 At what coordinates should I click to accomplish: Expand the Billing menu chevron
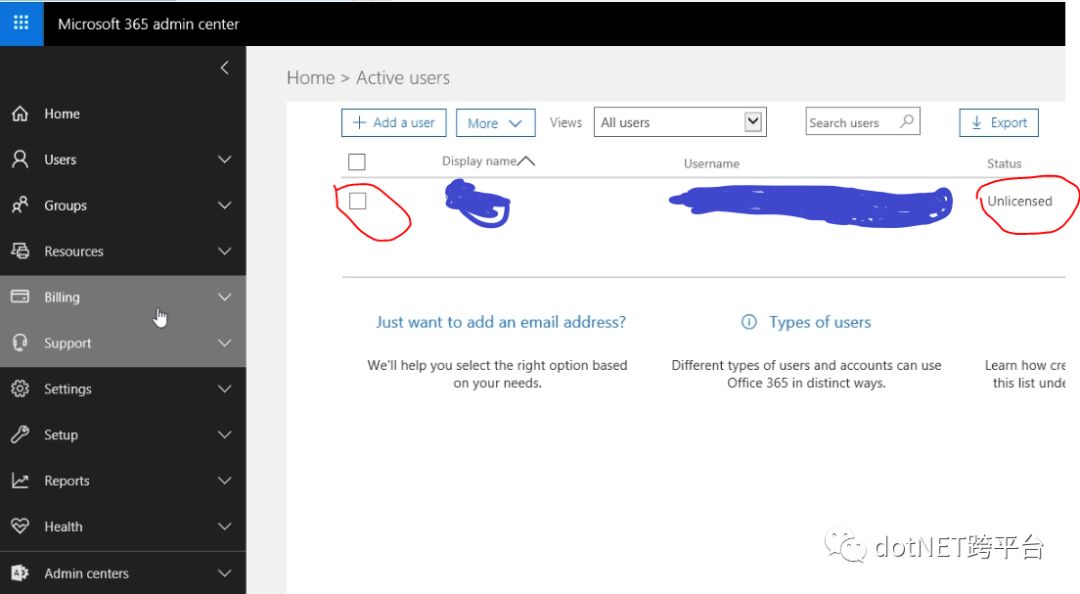225,297
